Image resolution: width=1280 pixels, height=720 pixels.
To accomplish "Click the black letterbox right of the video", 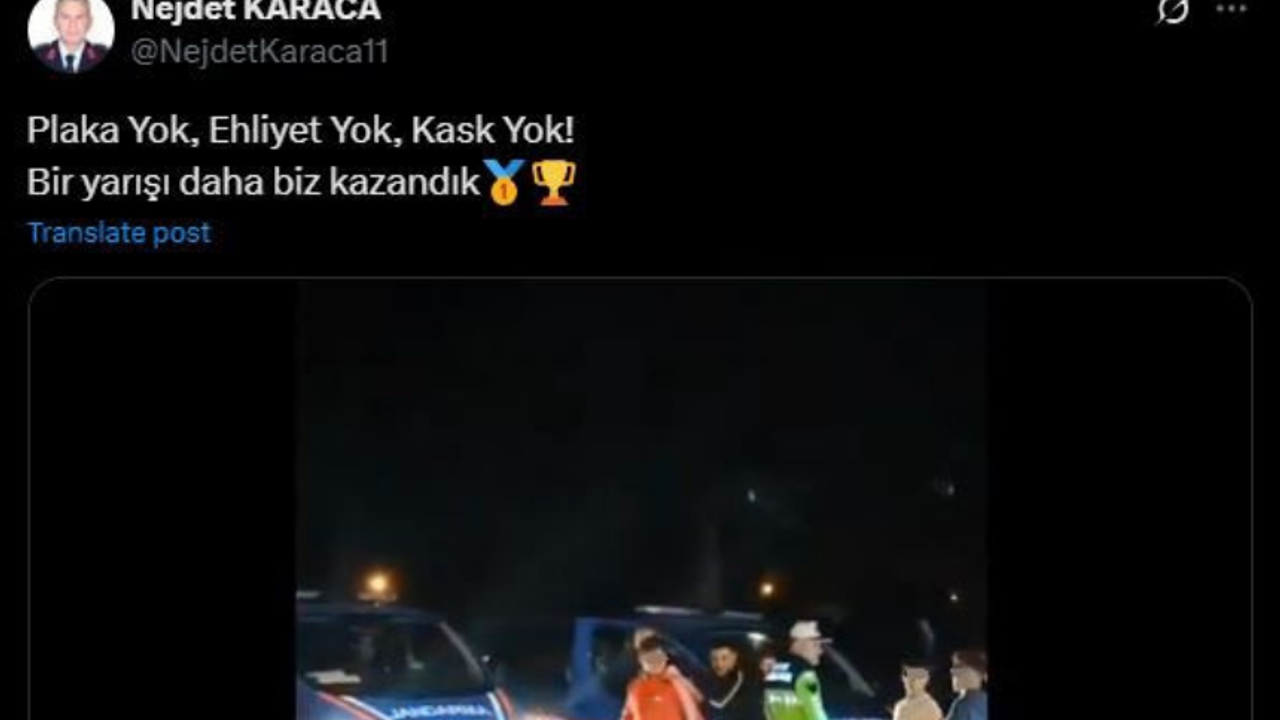I will coord(1119,500).
